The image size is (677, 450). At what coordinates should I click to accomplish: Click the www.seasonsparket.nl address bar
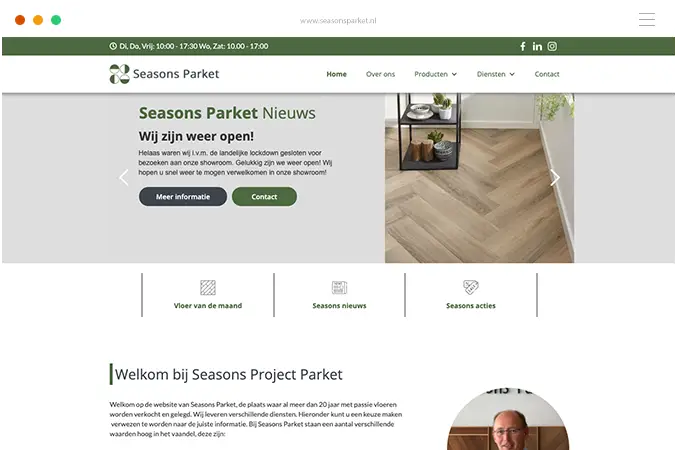tap(338, 20)
